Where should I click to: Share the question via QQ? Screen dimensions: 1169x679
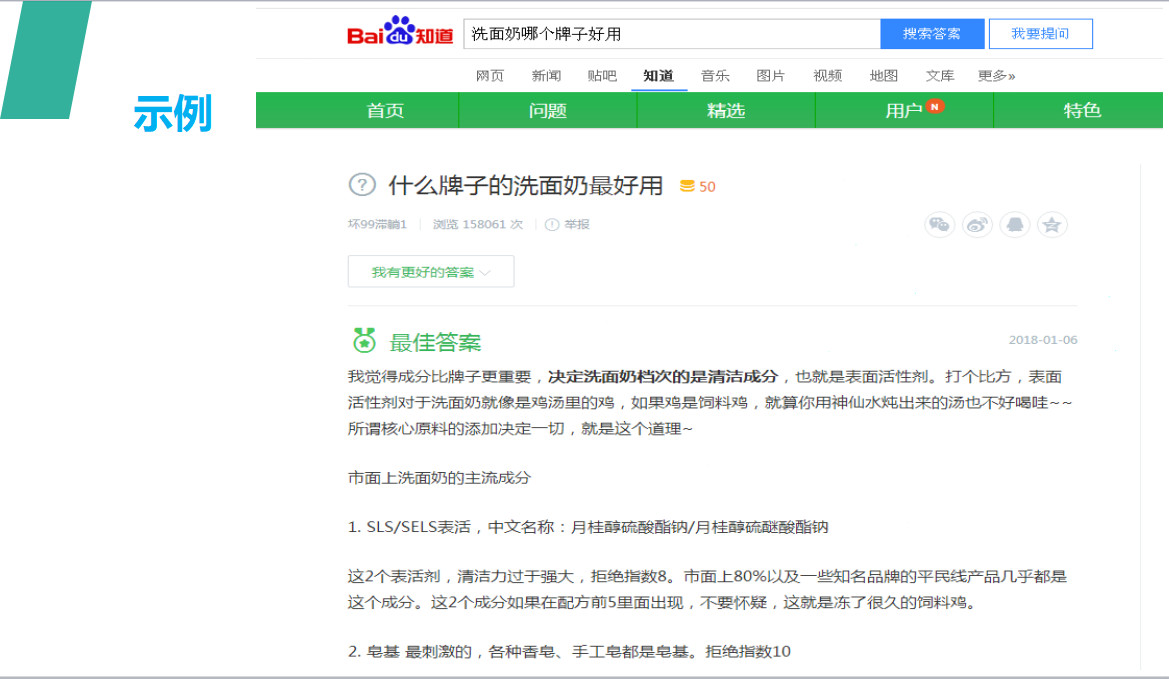(1015, 225)
